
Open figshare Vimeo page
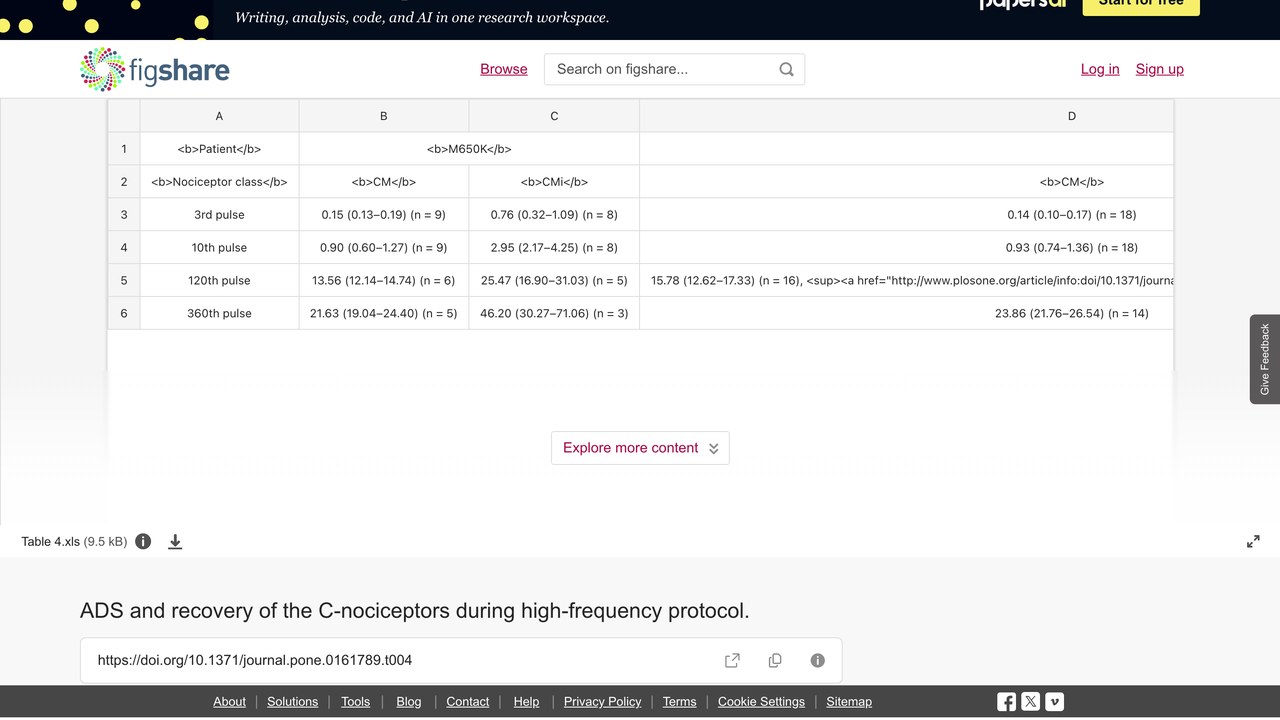pyautogui.click(x=1055, y=702)
